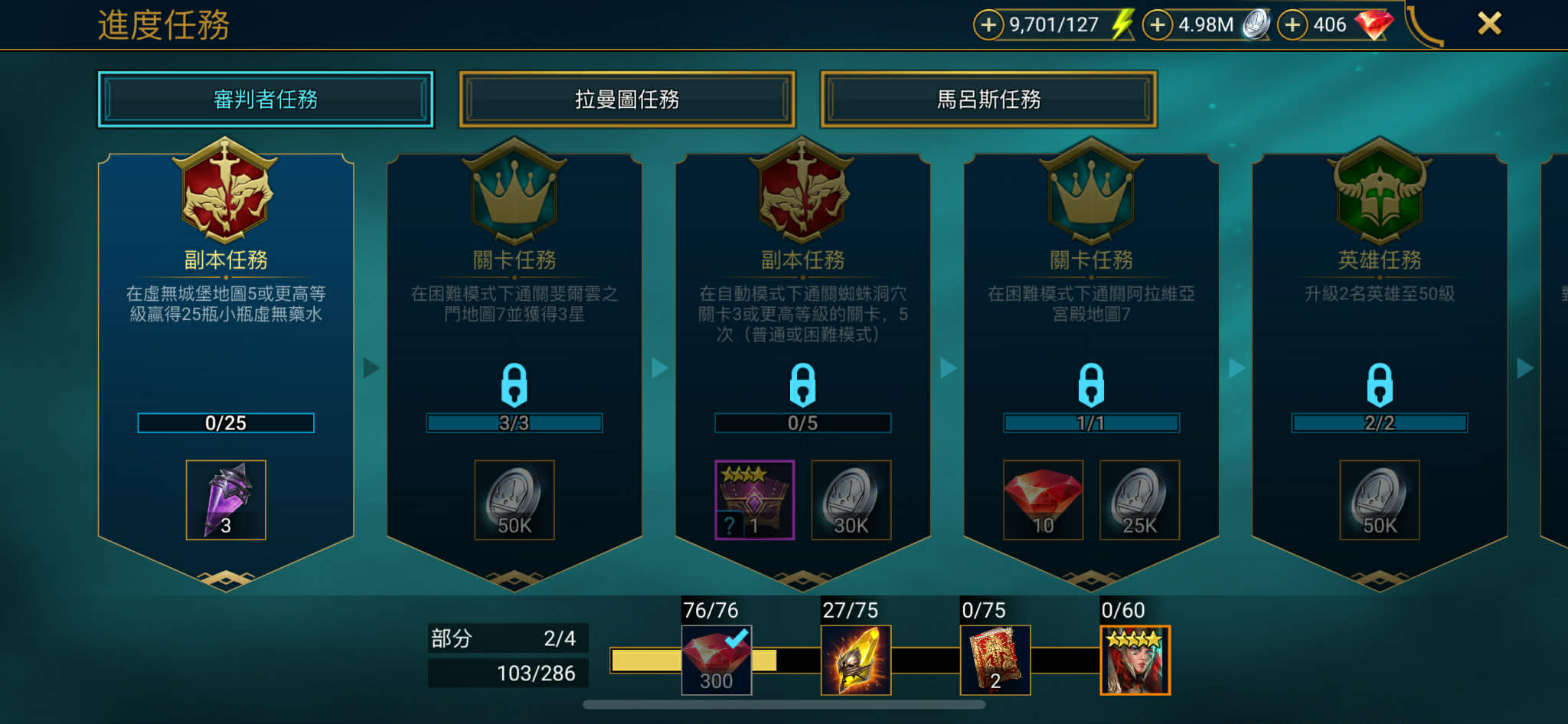Switch to the 拉曼圖任務 tab

pos(627,99)
